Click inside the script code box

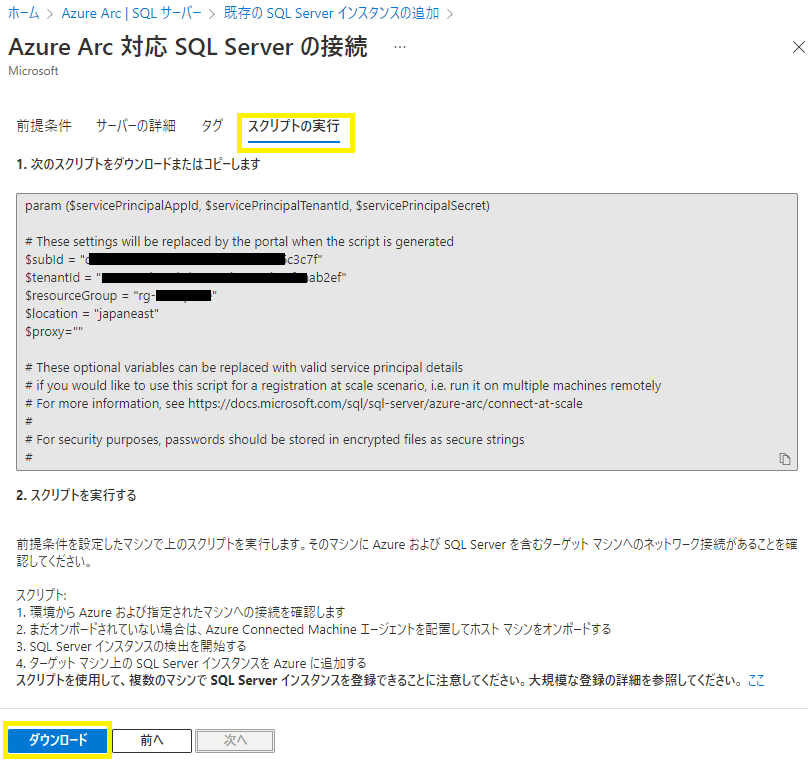[407, 332]
